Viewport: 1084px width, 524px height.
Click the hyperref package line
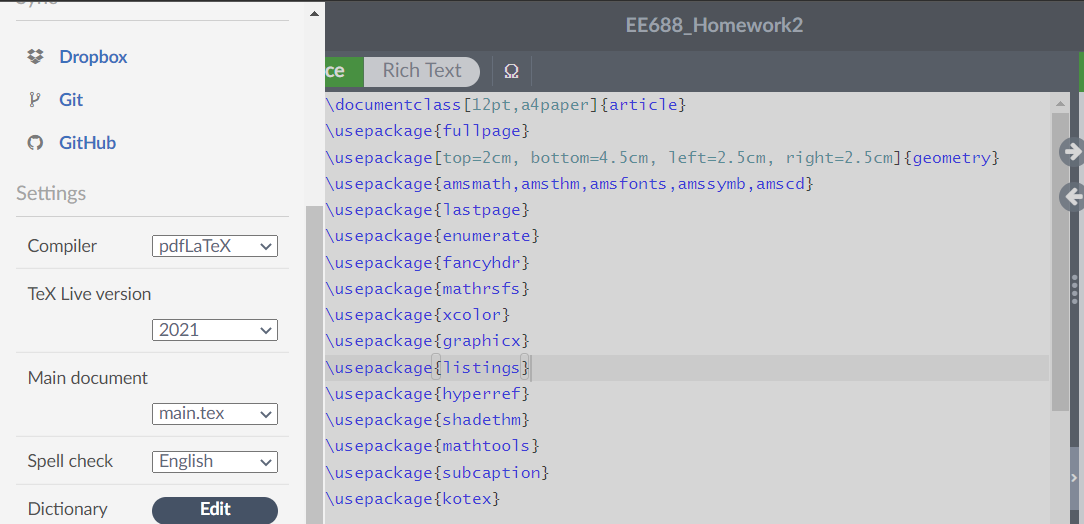point(427,394)
